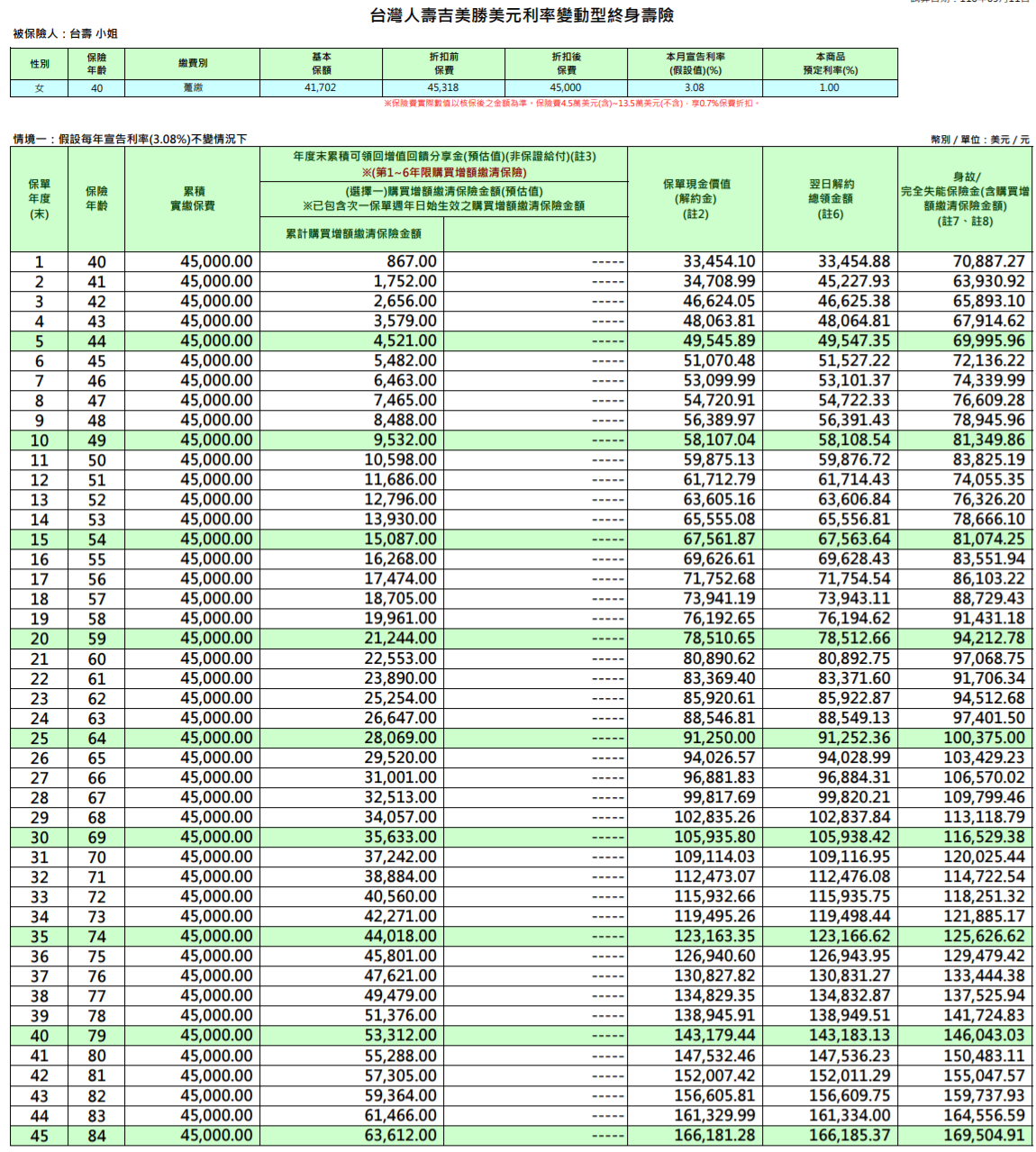Click cash value 83,369.40

click(x=719, y=678)
